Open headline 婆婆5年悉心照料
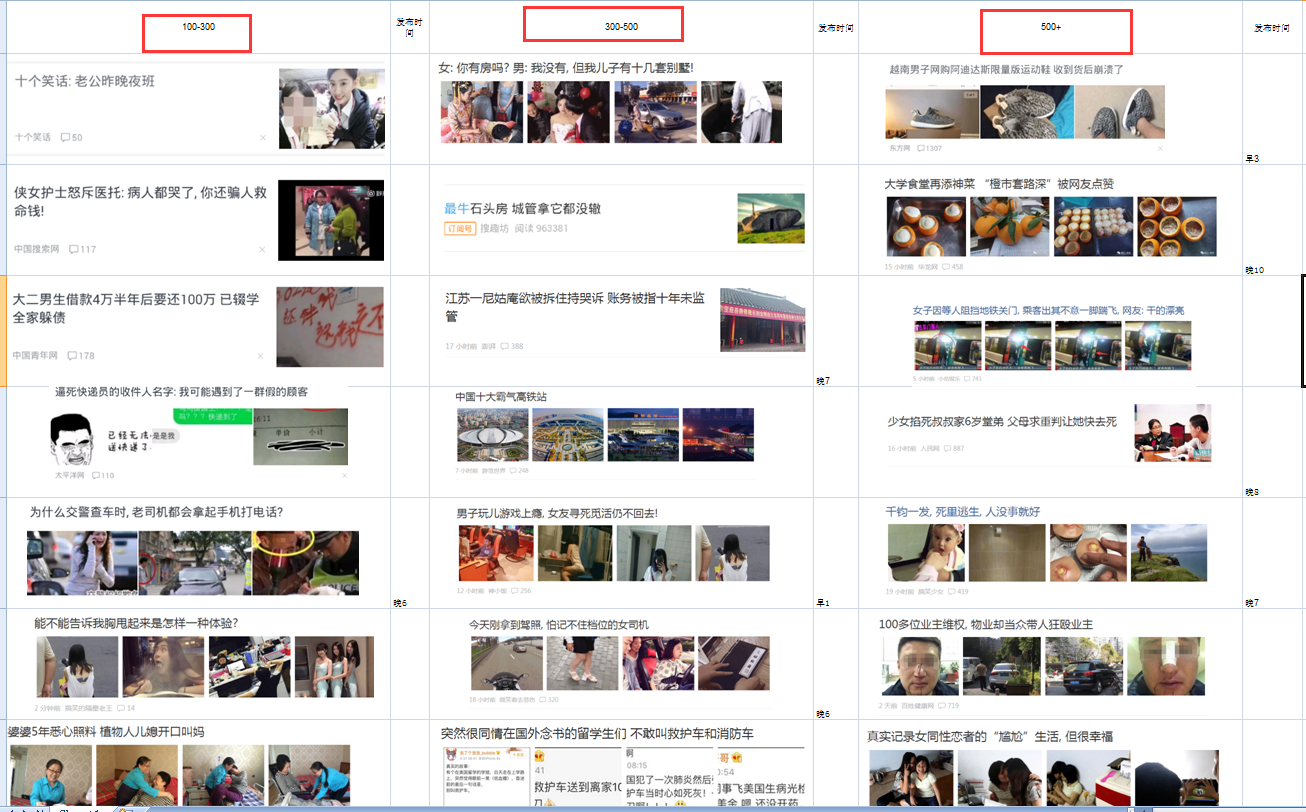Viewport: 1306px width, 812px height. pyautogui.click(x=106, y=732)
